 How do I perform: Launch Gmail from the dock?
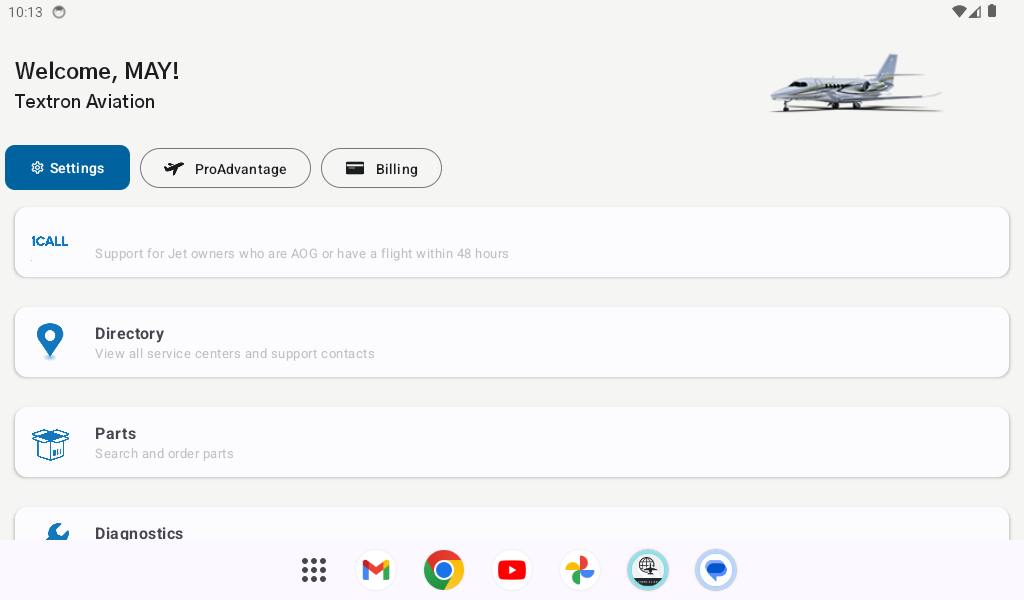click(376, 570)
